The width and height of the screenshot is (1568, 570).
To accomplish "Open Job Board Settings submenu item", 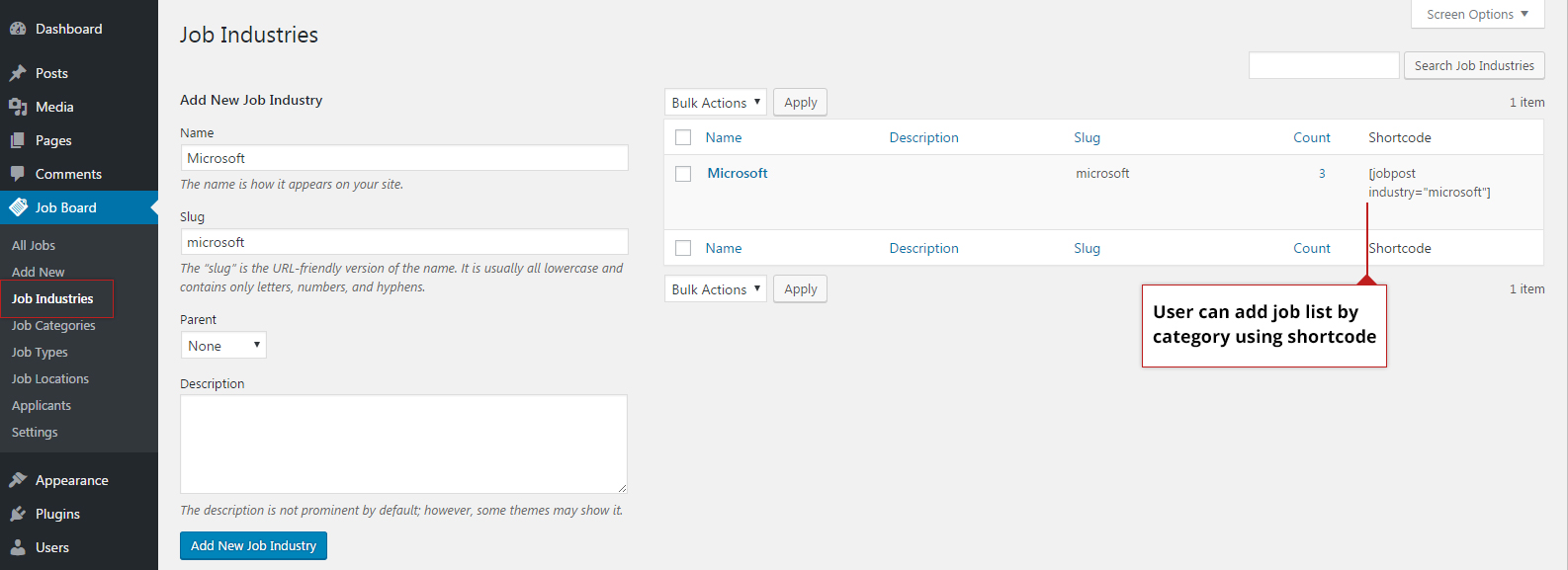I will (35, 432).
